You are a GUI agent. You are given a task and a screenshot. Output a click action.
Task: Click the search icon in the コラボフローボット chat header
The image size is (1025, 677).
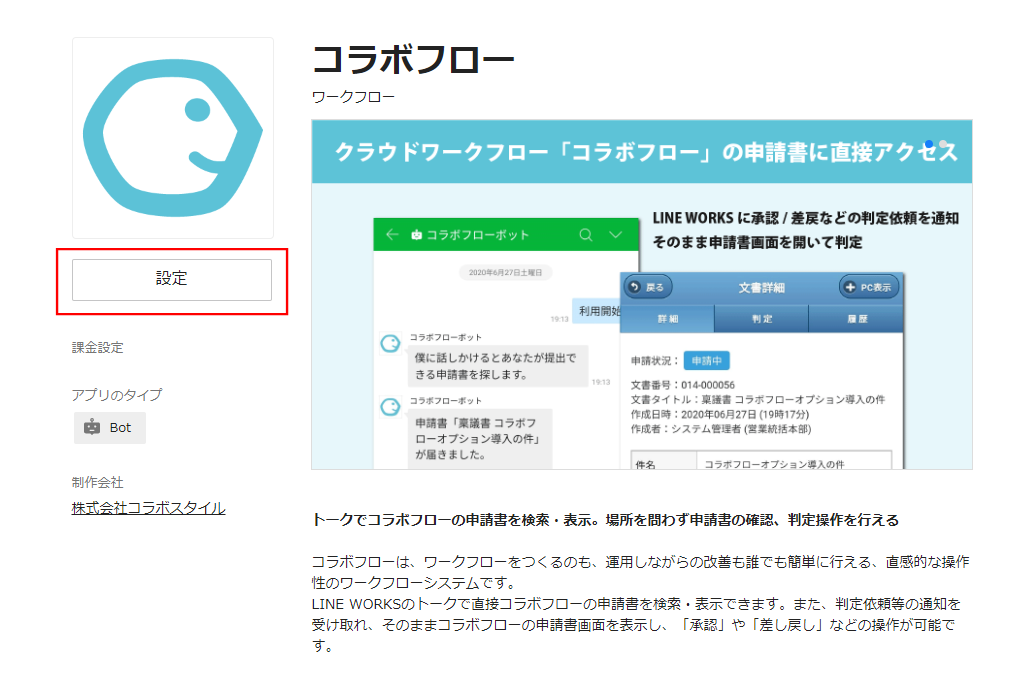click(585, 233)
